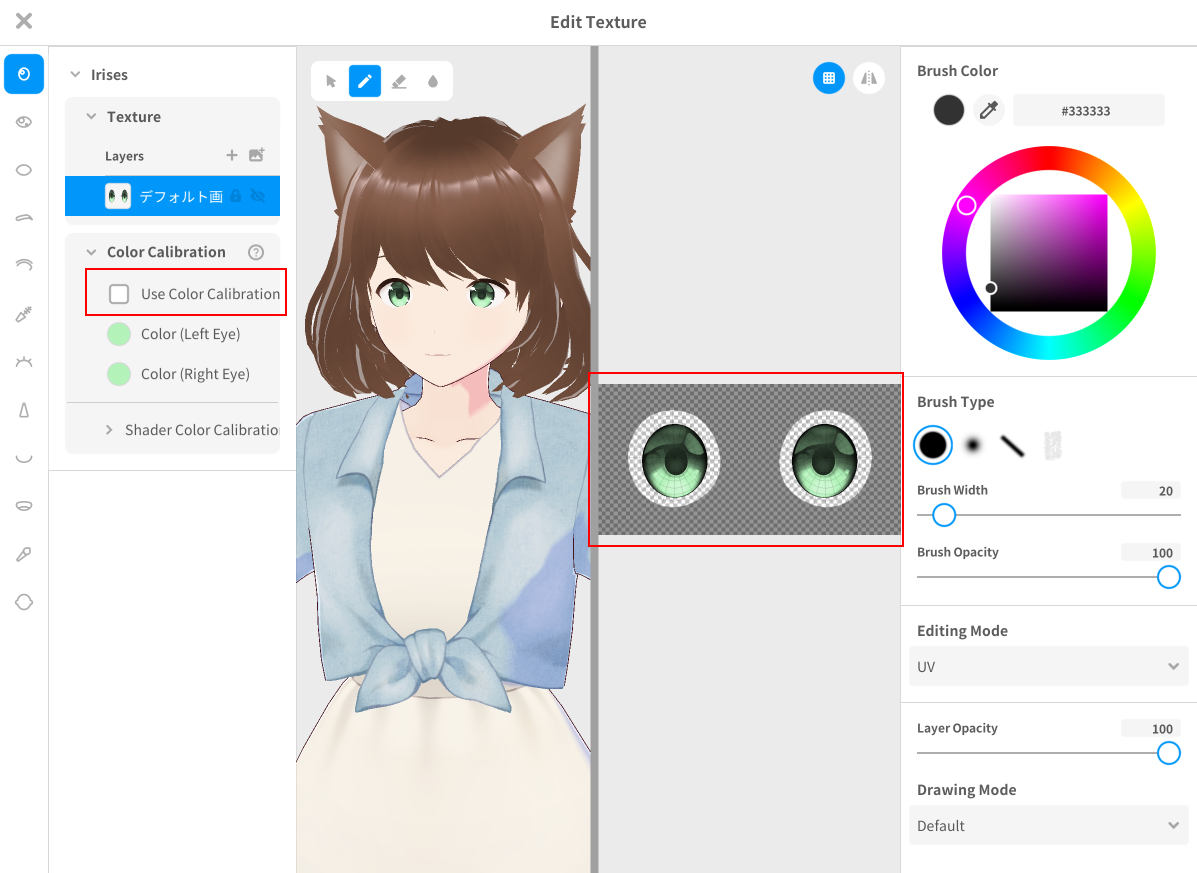Expand Shader Color Calibration section

(109, 430)
